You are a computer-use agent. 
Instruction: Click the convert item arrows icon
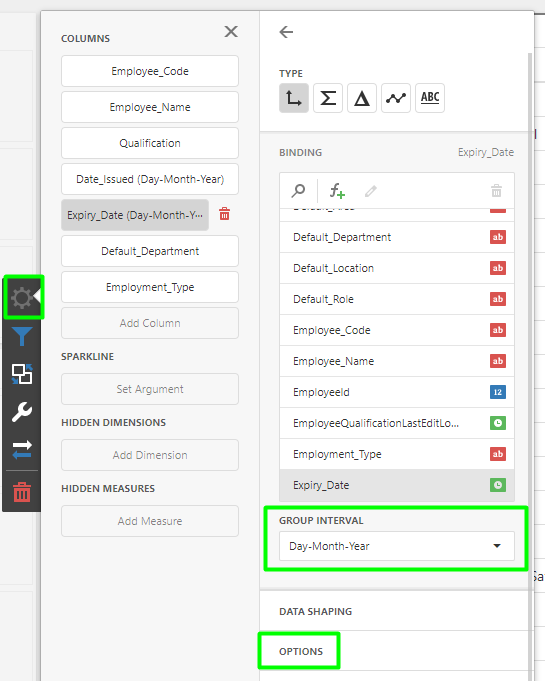click(x=22, y=450)
